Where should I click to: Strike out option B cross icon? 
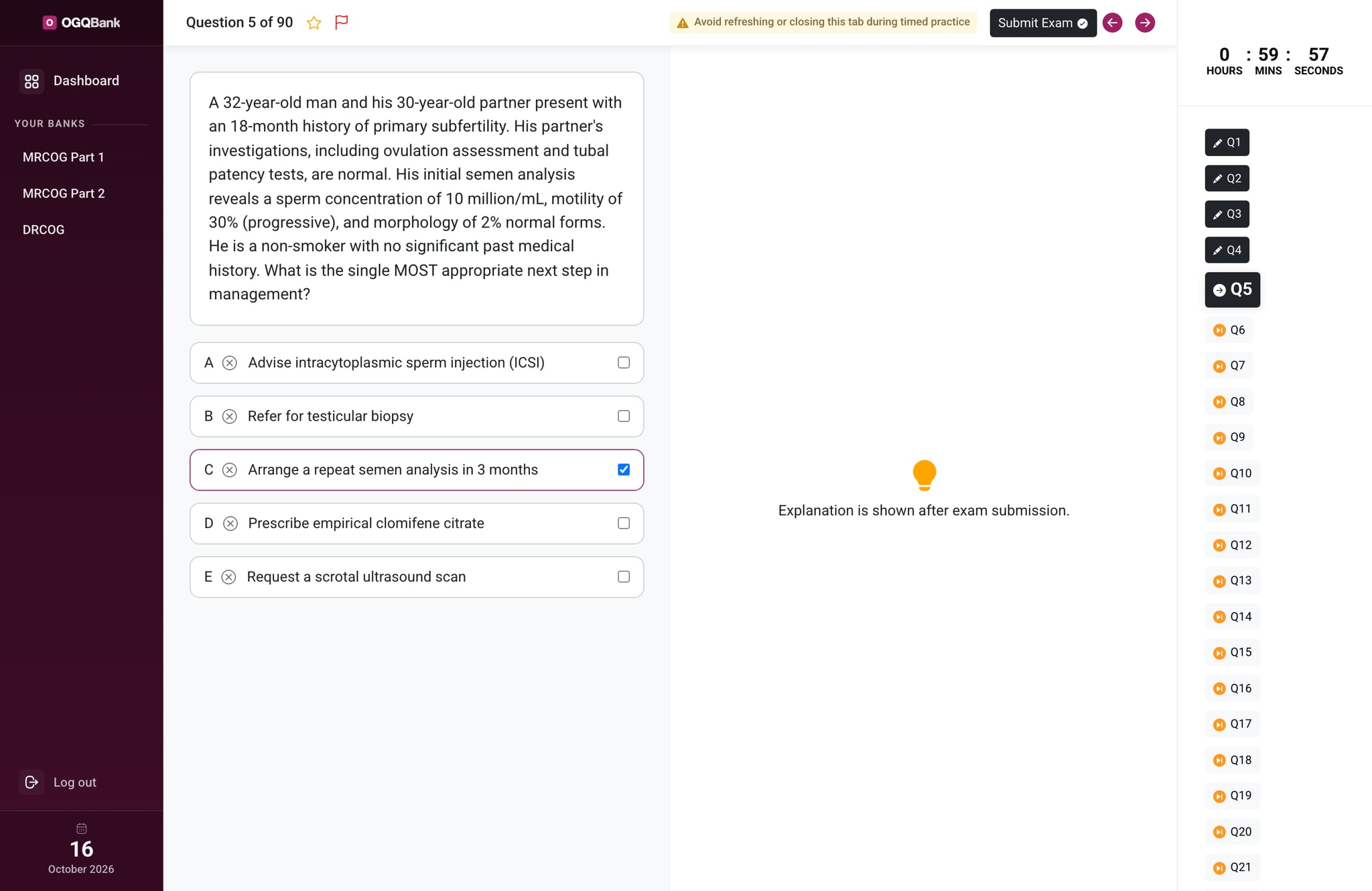pyautogui.click(x=230, y=417)
